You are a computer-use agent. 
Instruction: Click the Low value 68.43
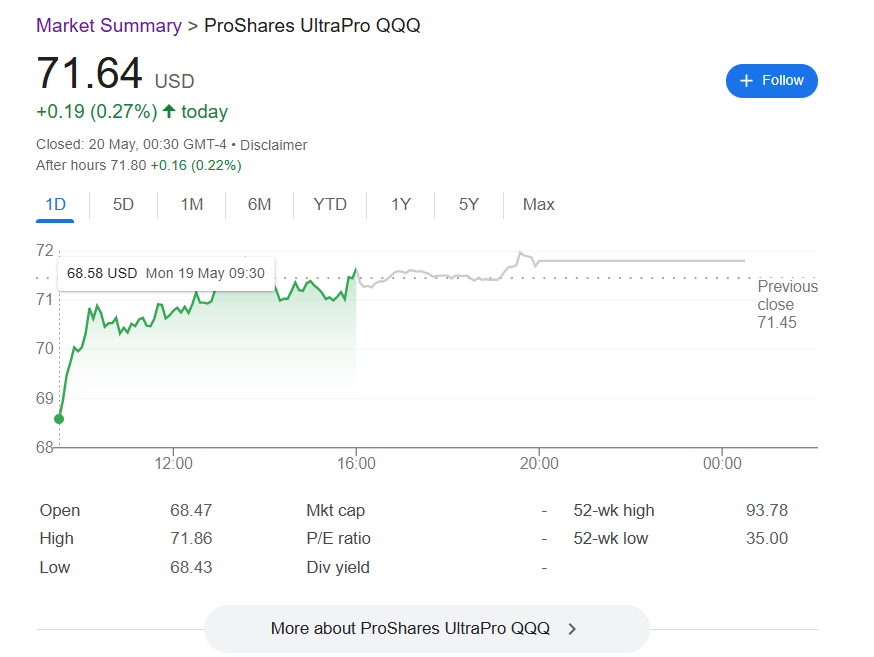point(191,567)
